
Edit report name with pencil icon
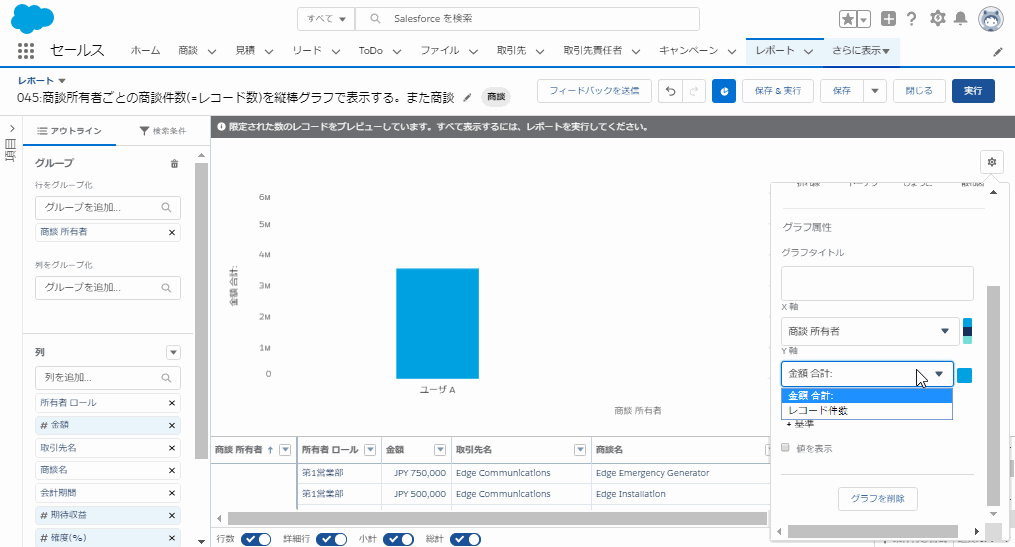467,97
